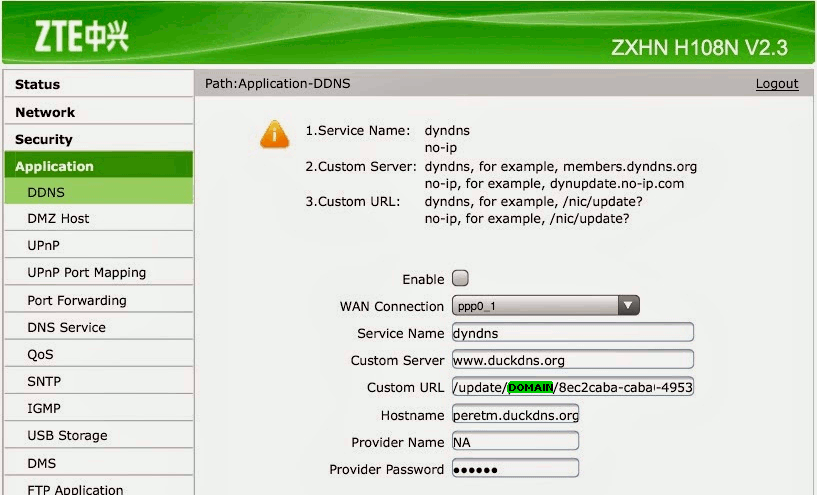Image resolution: width=817 pixels, height=495 pixels.
Task: Click the ZTE logo in header
Action: pos(82,36)
